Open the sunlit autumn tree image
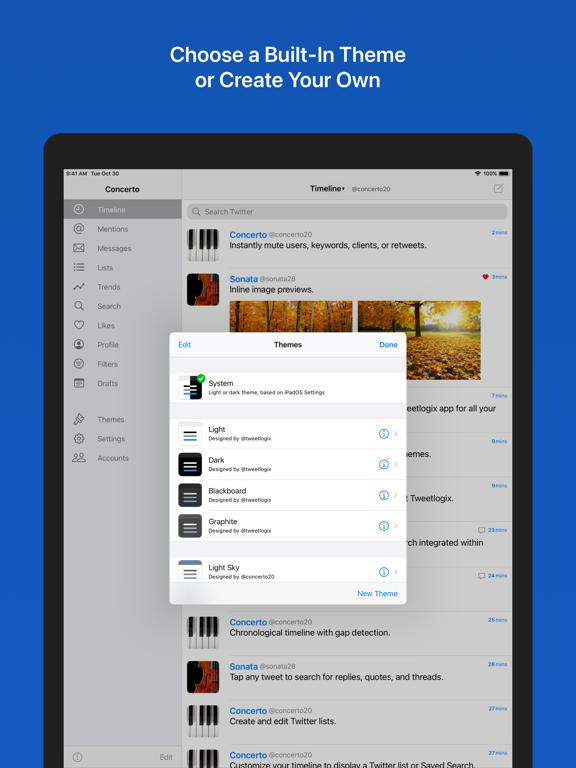 (419, 340)
